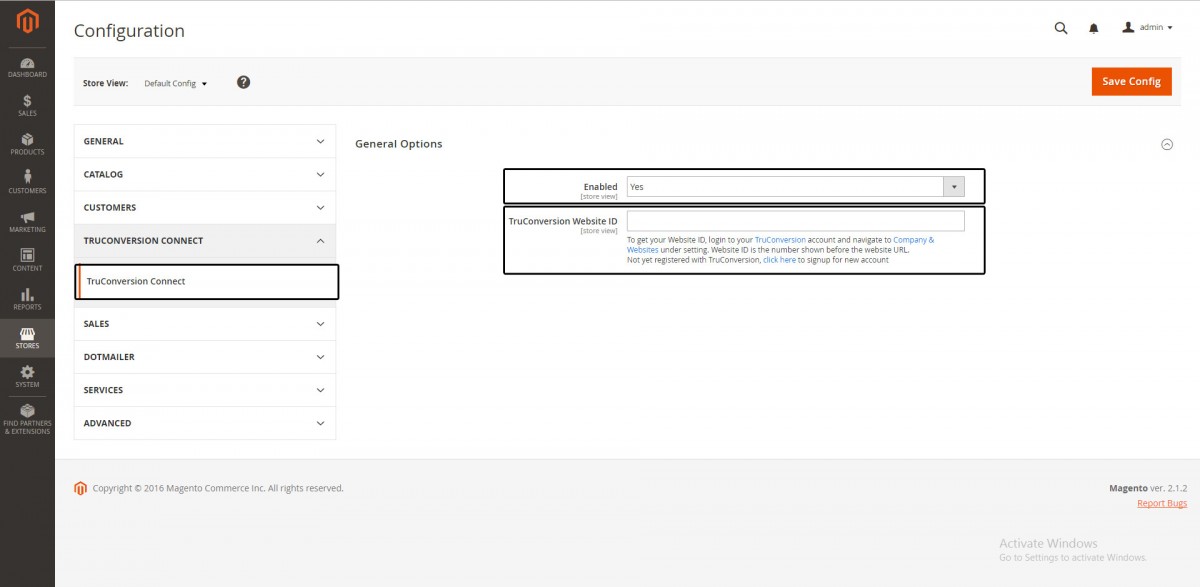Click the General Options heading text

pyautogui.click(x=398, y=144)
